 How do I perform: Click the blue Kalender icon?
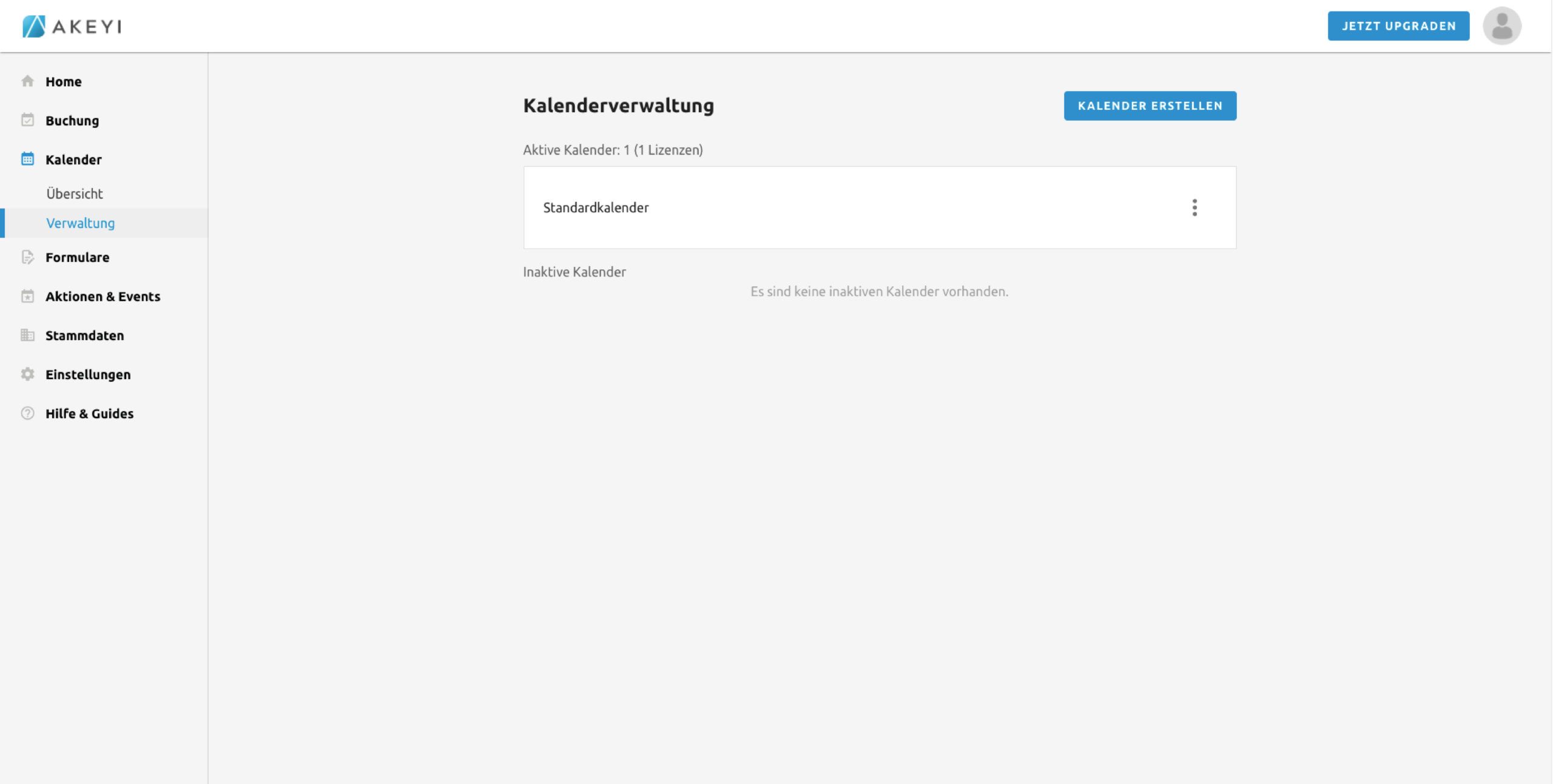27,159
